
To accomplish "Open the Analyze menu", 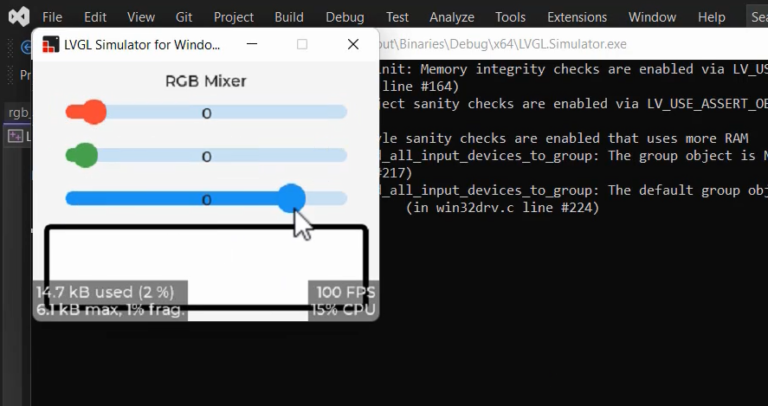I will click(x=452, y=18).
